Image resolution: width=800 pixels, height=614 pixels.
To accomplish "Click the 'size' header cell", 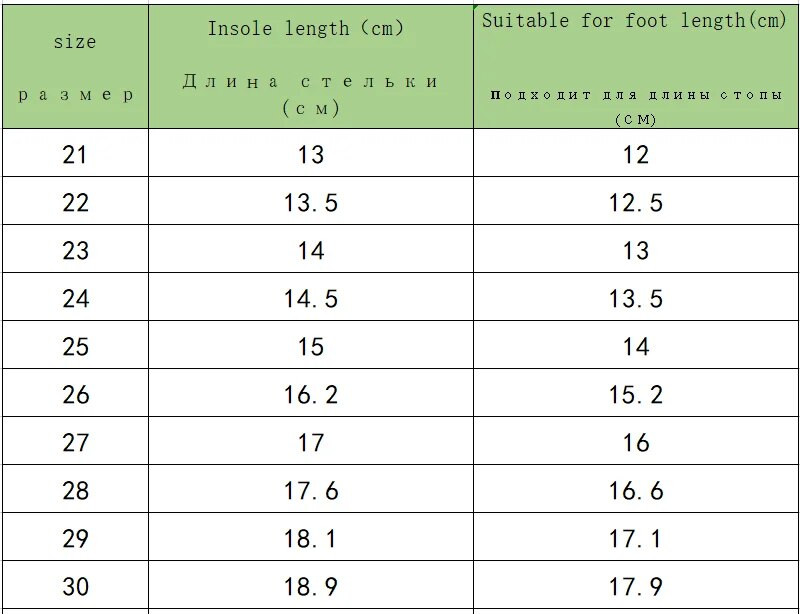I will point(75,42).
